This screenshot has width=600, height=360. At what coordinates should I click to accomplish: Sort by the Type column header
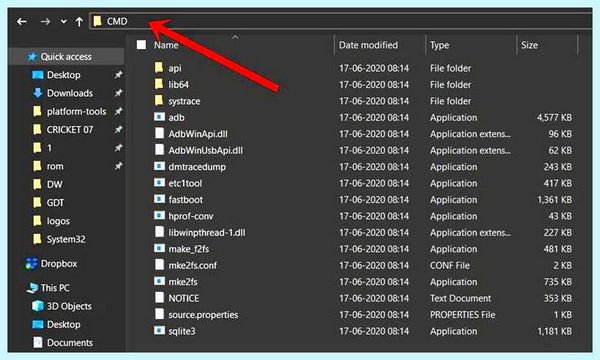tap(439, 45)
